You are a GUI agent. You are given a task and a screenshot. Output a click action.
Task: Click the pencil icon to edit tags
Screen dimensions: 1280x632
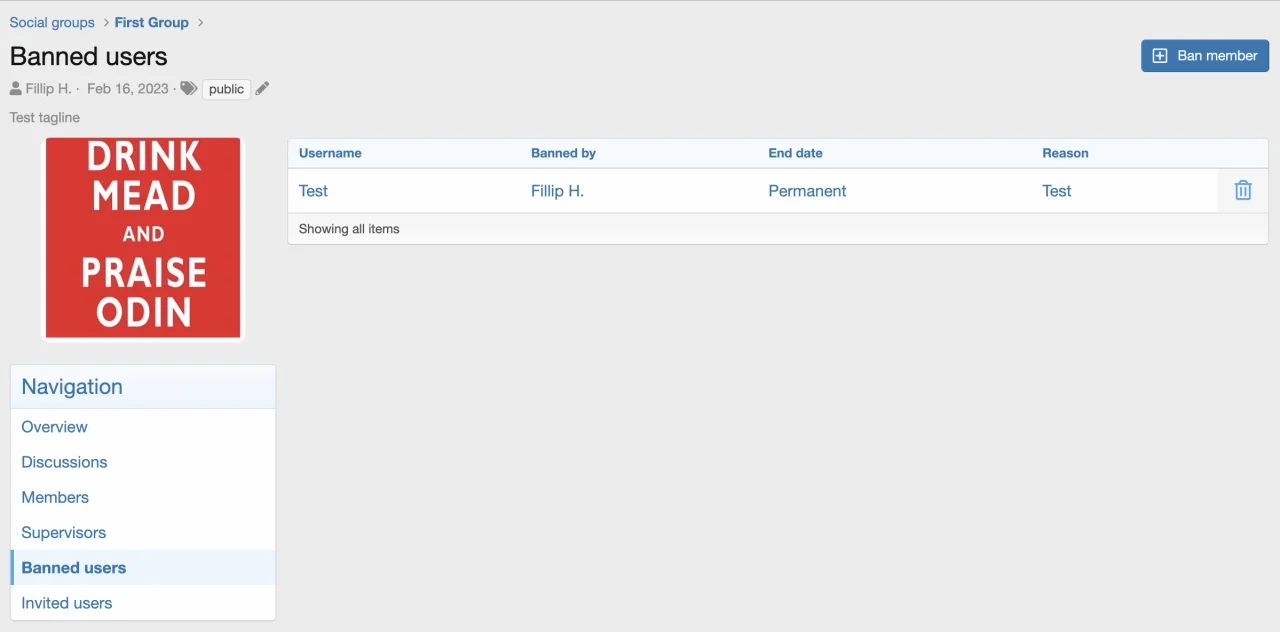pyautogui.click(x=262, y=89)
